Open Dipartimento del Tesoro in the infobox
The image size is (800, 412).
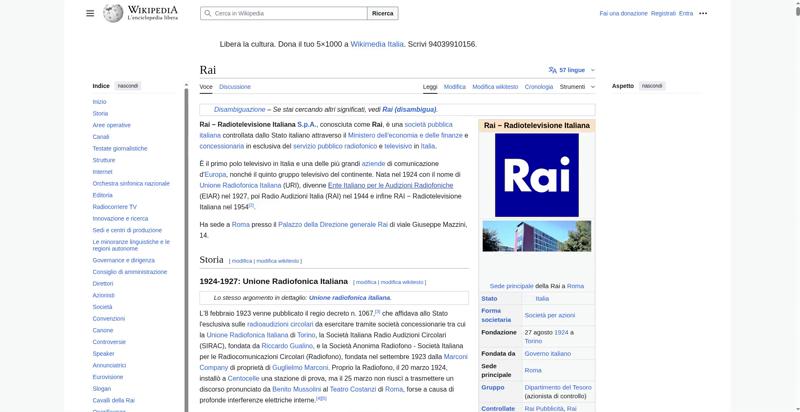(x=558, y=388)
